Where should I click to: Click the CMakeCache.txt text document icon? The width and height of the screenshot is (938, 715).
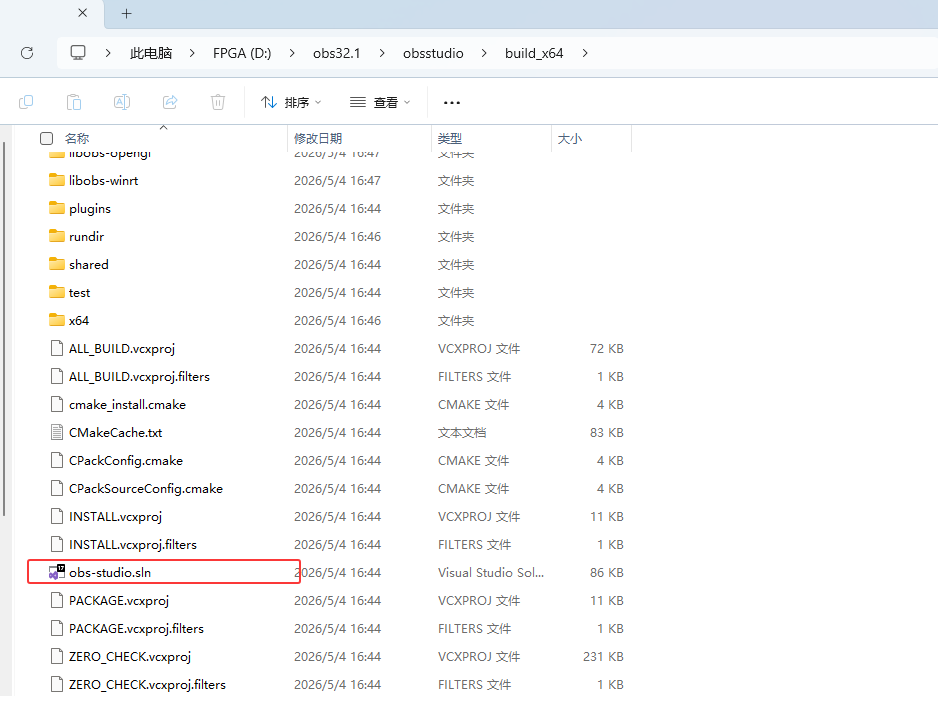coord(57,432)
